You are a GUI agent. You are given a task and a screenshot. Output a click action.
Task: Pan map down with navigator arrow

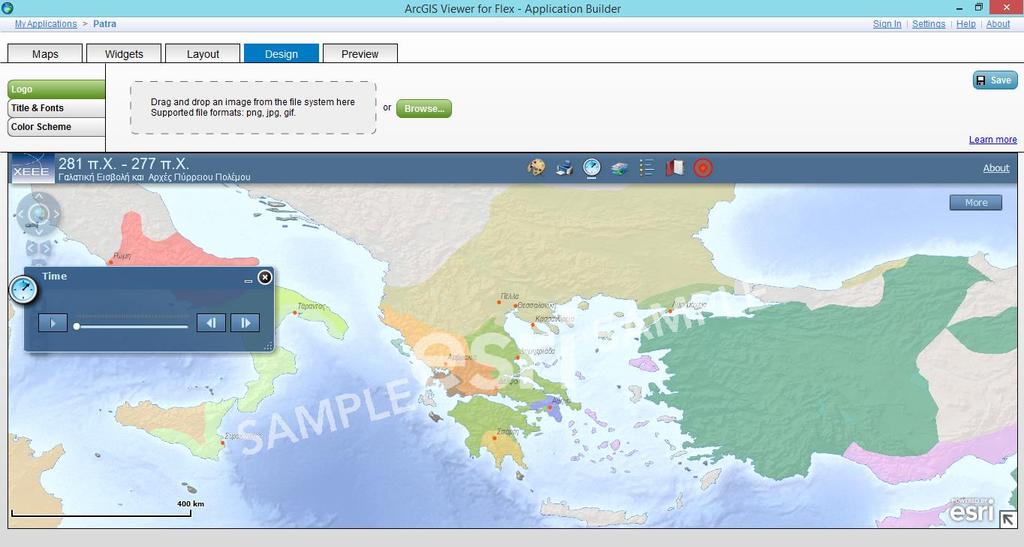pyautogui.click(x=39, y=230)
